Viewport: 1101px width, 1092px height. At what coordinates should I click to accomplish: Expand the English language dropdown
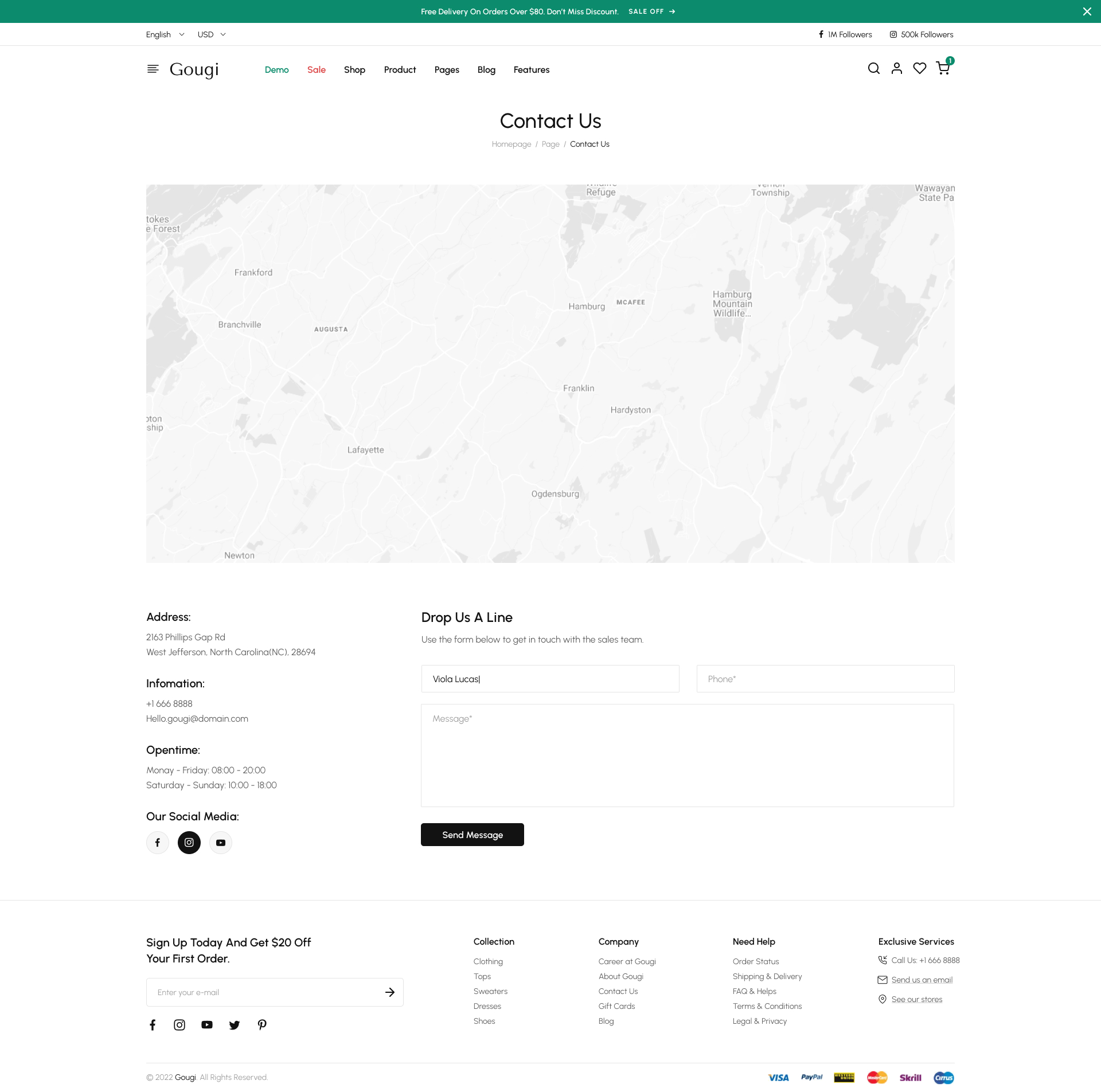pos(165,34)
